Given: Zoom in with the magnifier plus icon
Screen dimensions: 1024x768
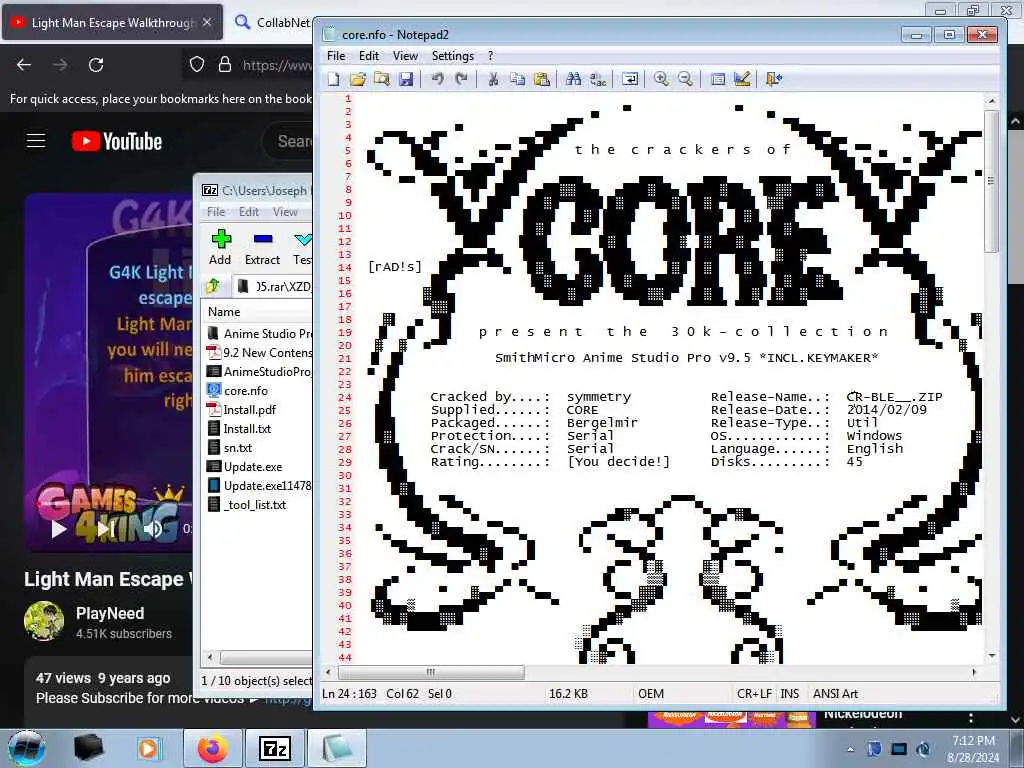Looking at the screenshot, I should pyautogui.click(x=661, y=79).
